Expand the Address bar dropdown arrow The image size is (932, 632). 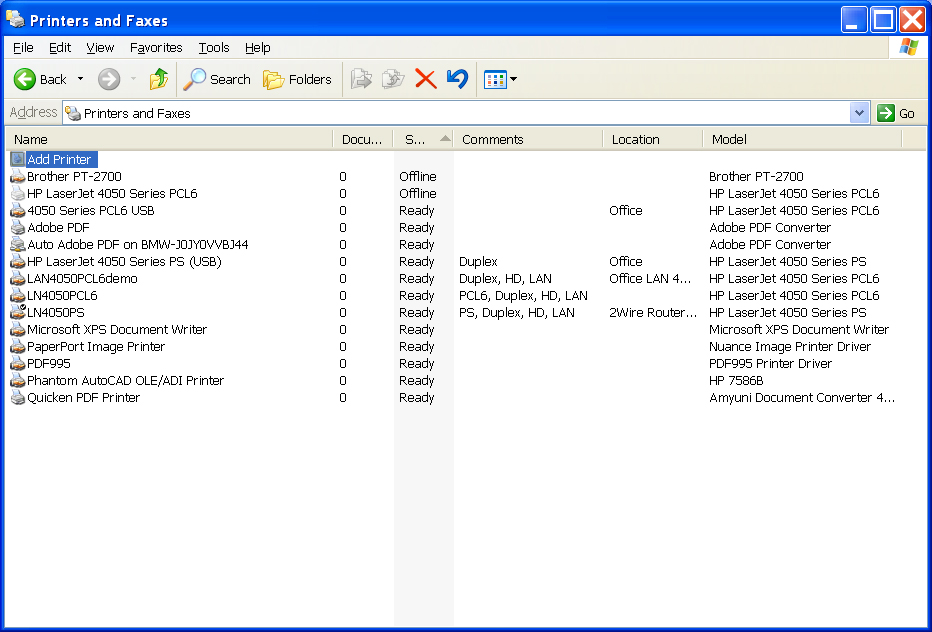[859, 113]
